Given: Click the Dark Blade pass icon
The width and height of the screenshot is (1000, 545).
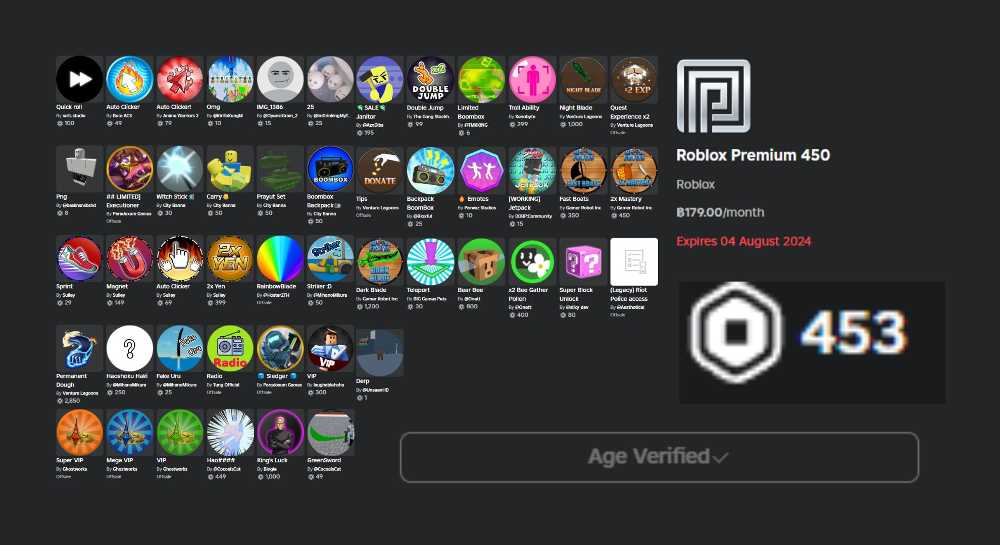Looking at the screenshot, I should [380, 262].
